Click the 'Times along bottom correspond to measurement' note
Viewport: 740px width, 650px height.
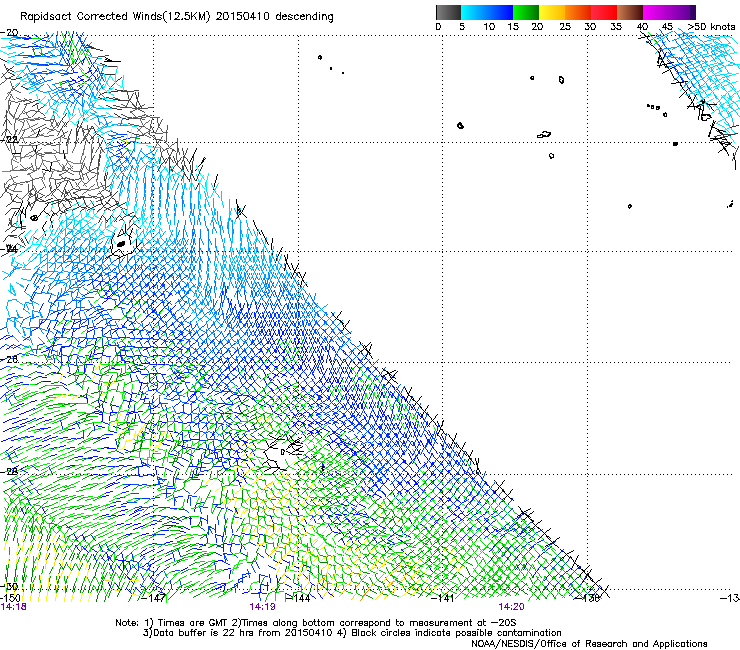357,623
